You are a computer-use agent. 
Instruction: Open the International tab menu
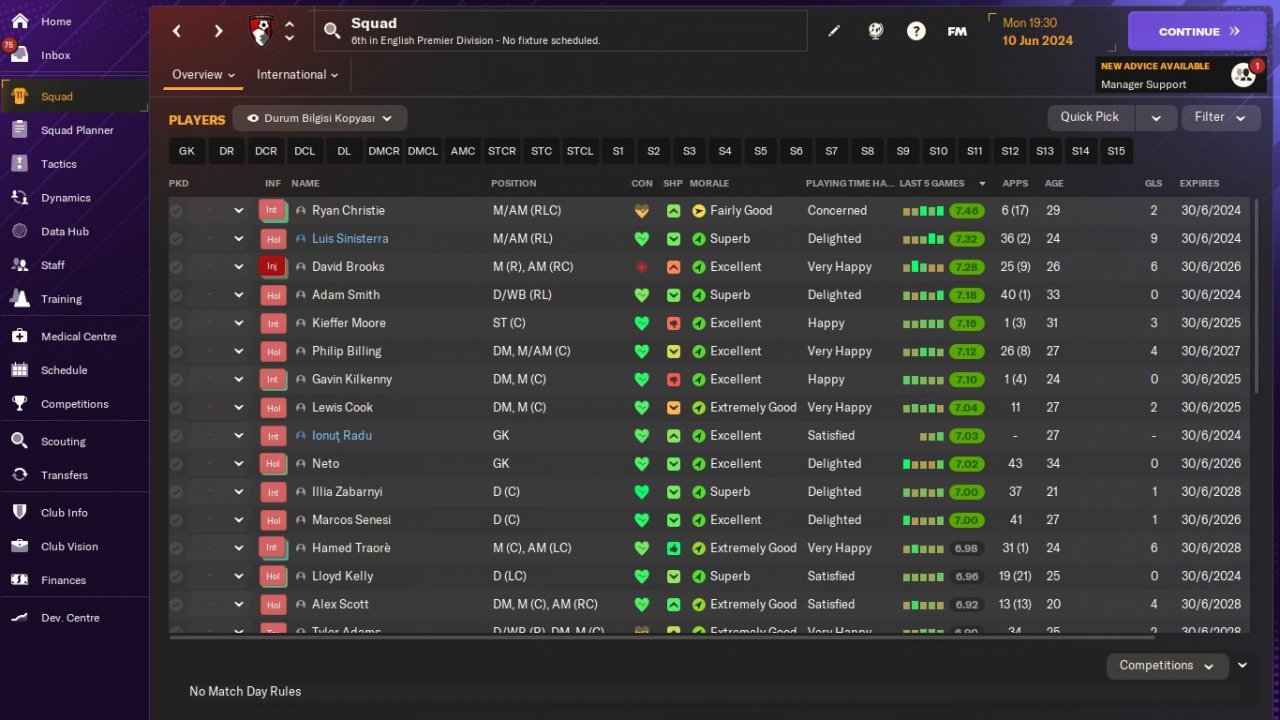pos(297,75)
